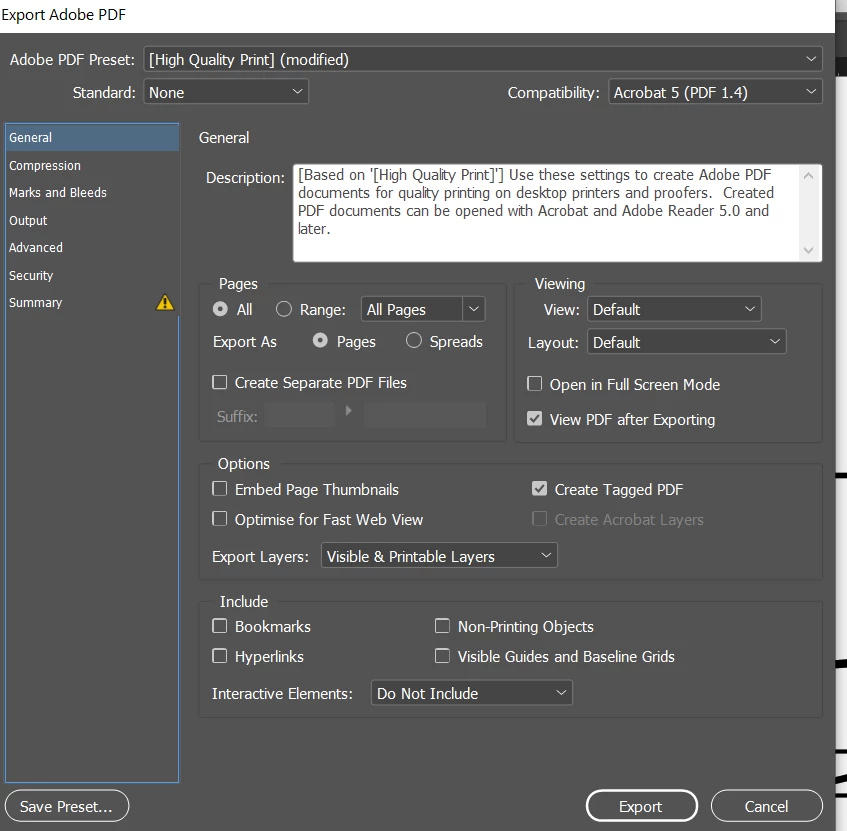Open the Compatibility dropdown
The width and height of the screenshot is (847, 831).
pyautogui.click(x=715, y=92)
